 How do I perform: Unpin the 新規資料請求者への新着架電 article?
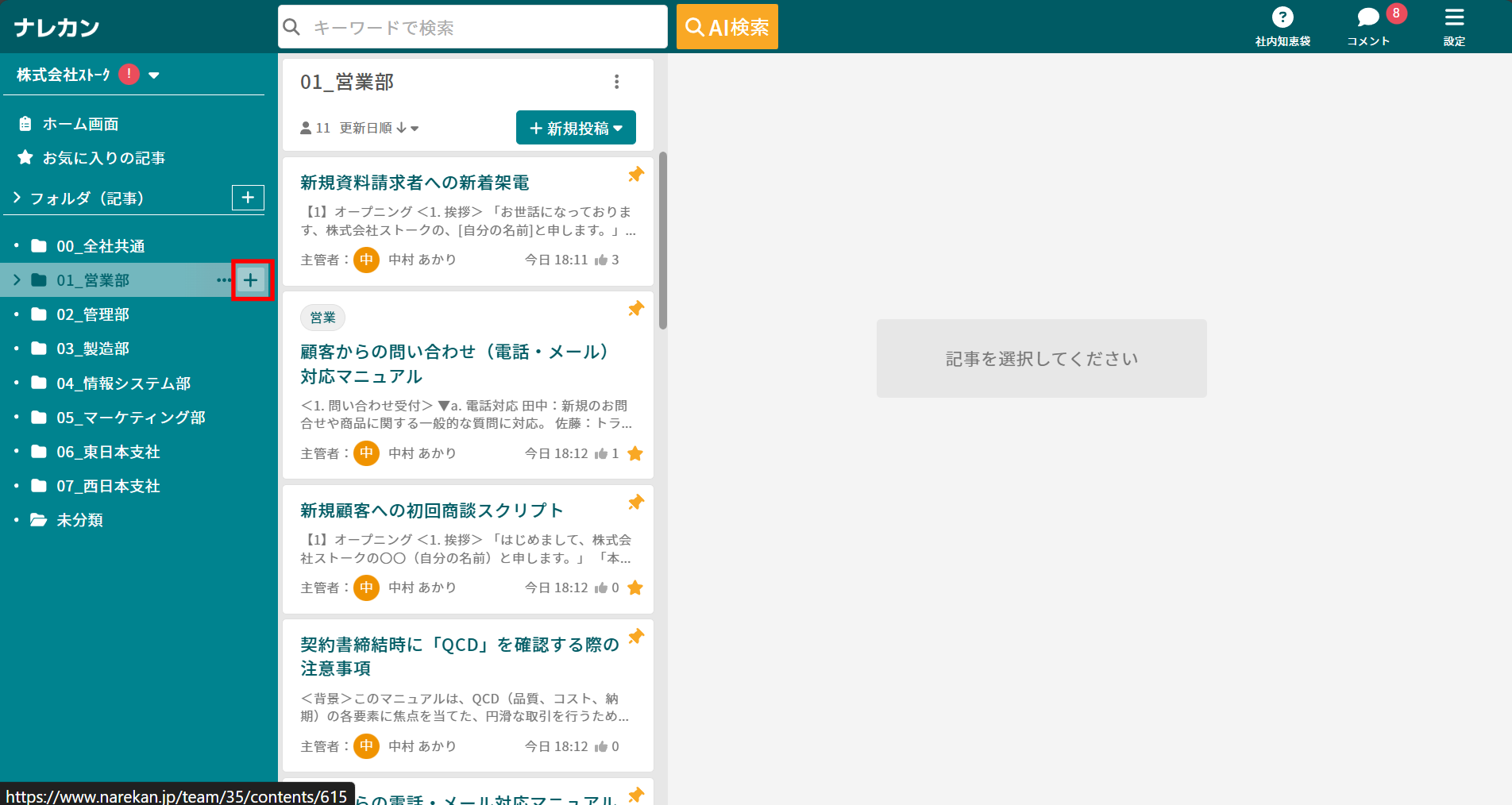(635, 175)
